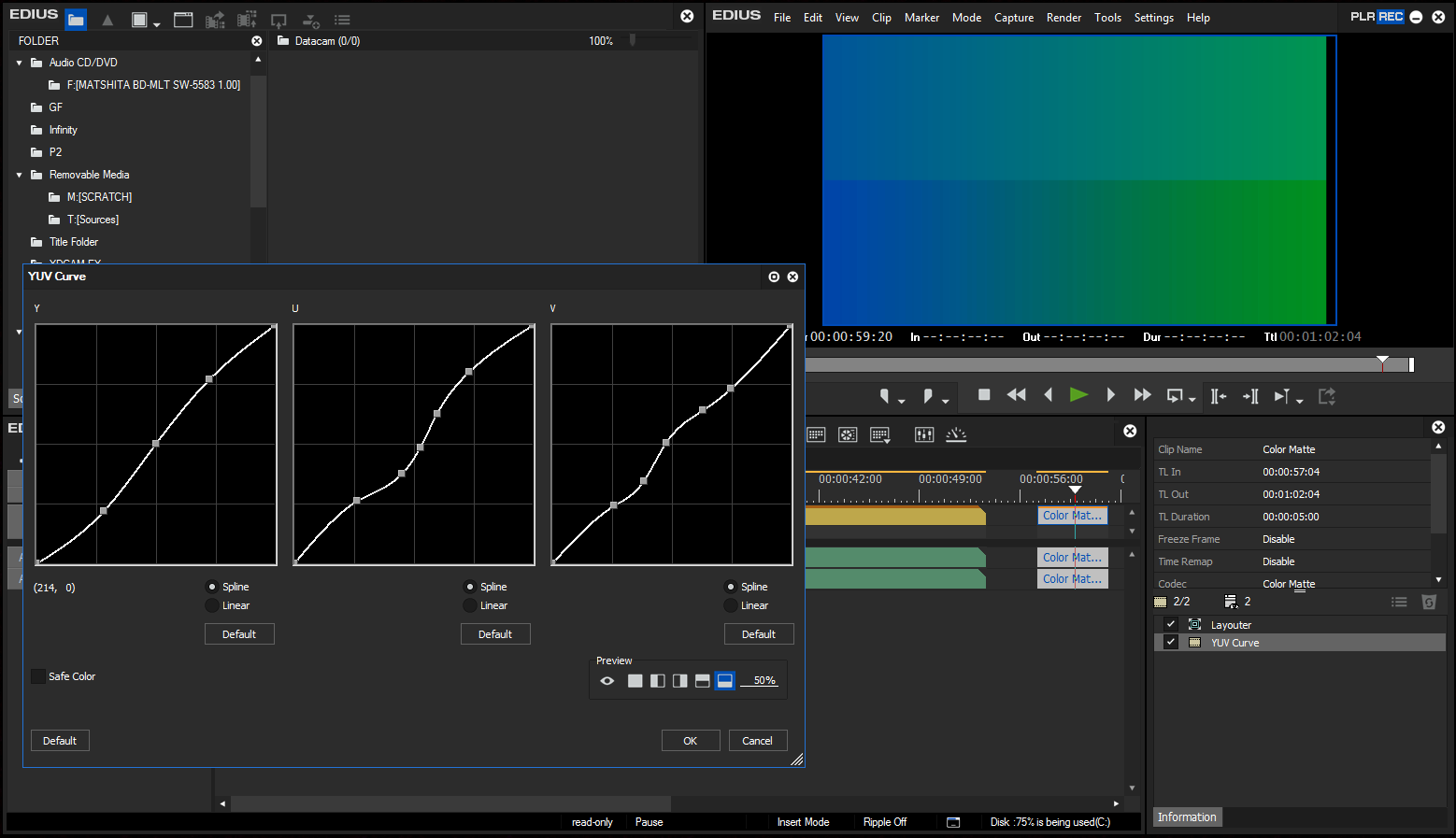
Task: Collapse the Removable Media folder
Action: pos(19,175)
